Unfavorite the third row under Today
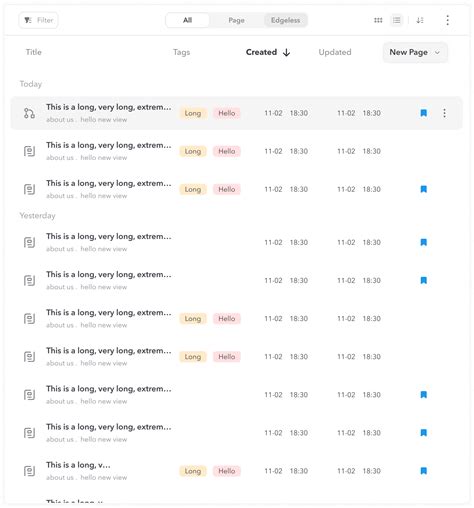The height and width of the screenshot is (508, 474). 423,189
